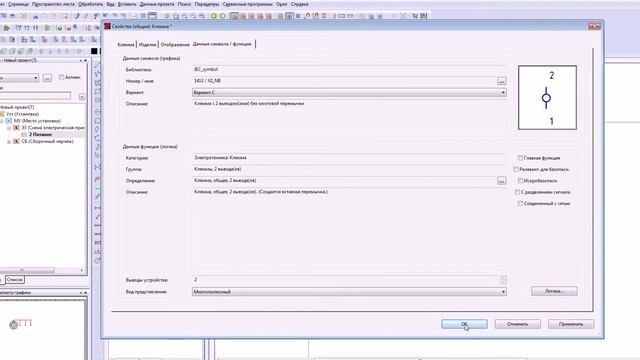
Task: Click the horizontal scrollbar in page navigator
Action: click(27, 270)
